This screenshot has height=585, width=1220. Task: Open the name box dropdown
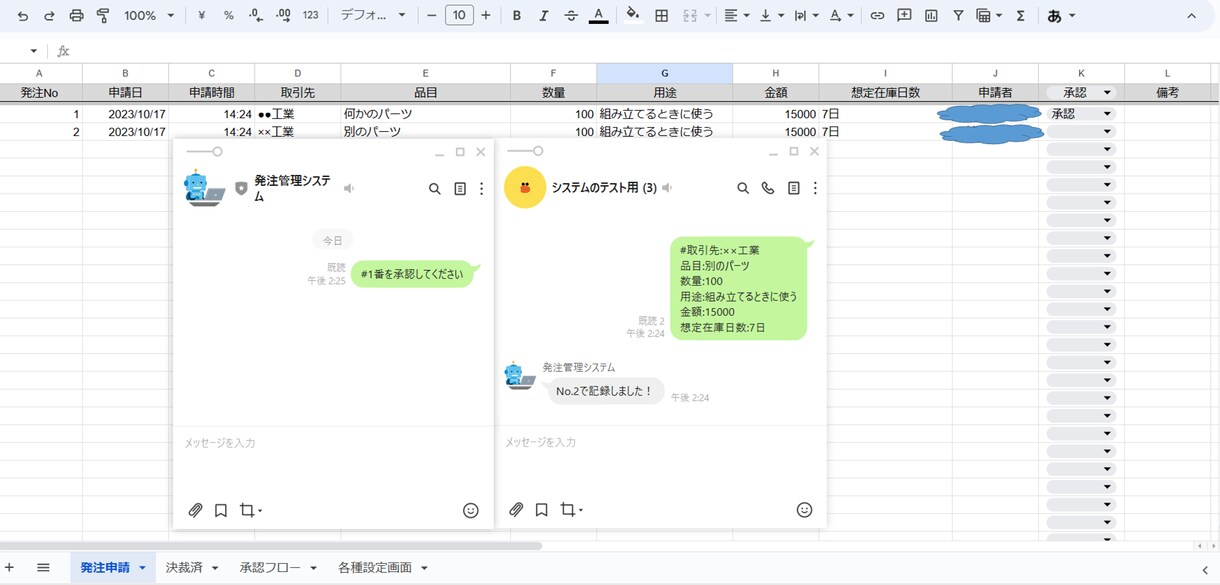tap(34, 51)
